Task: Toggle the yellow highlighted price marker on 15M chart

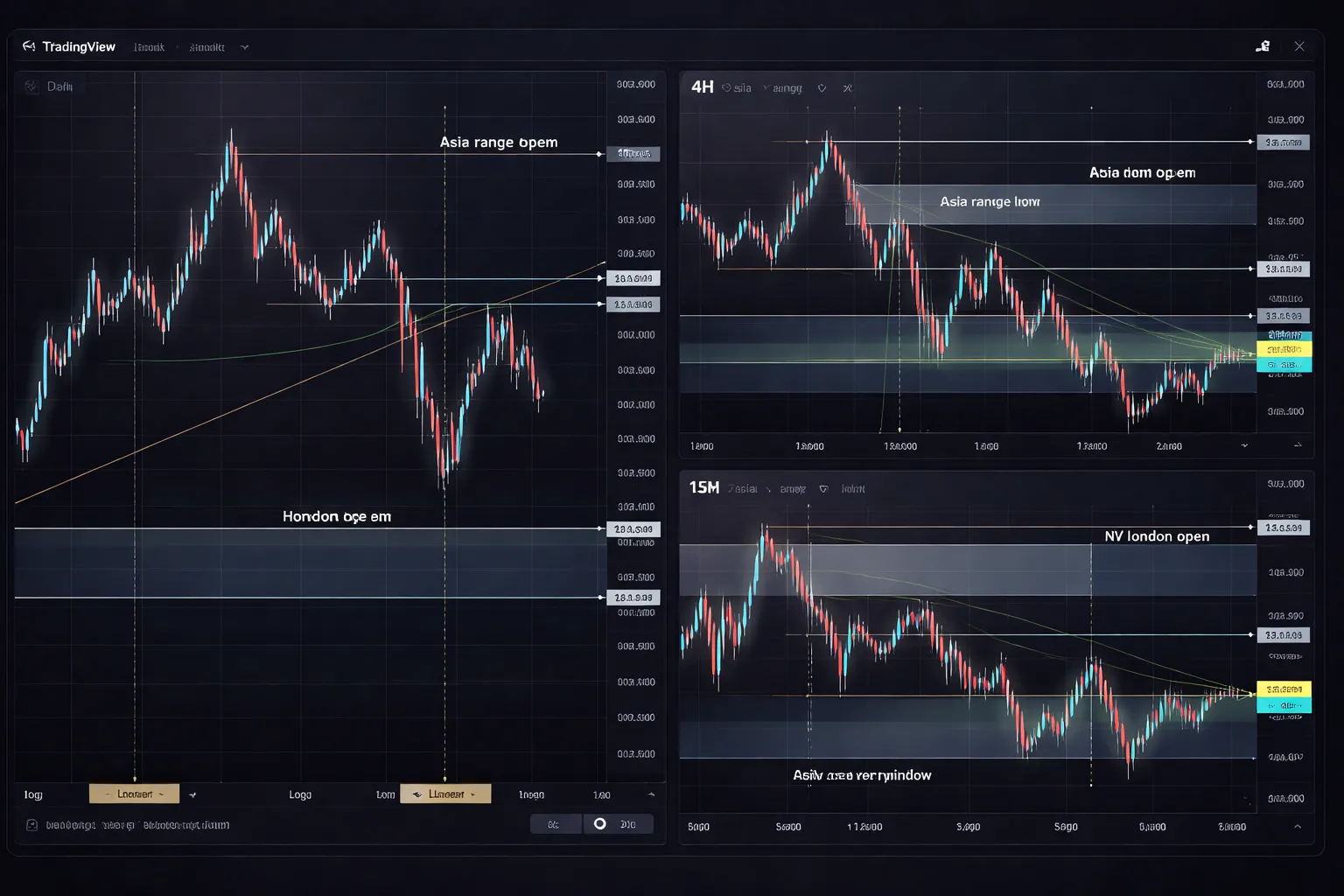Action: (x=1284, y=689)
